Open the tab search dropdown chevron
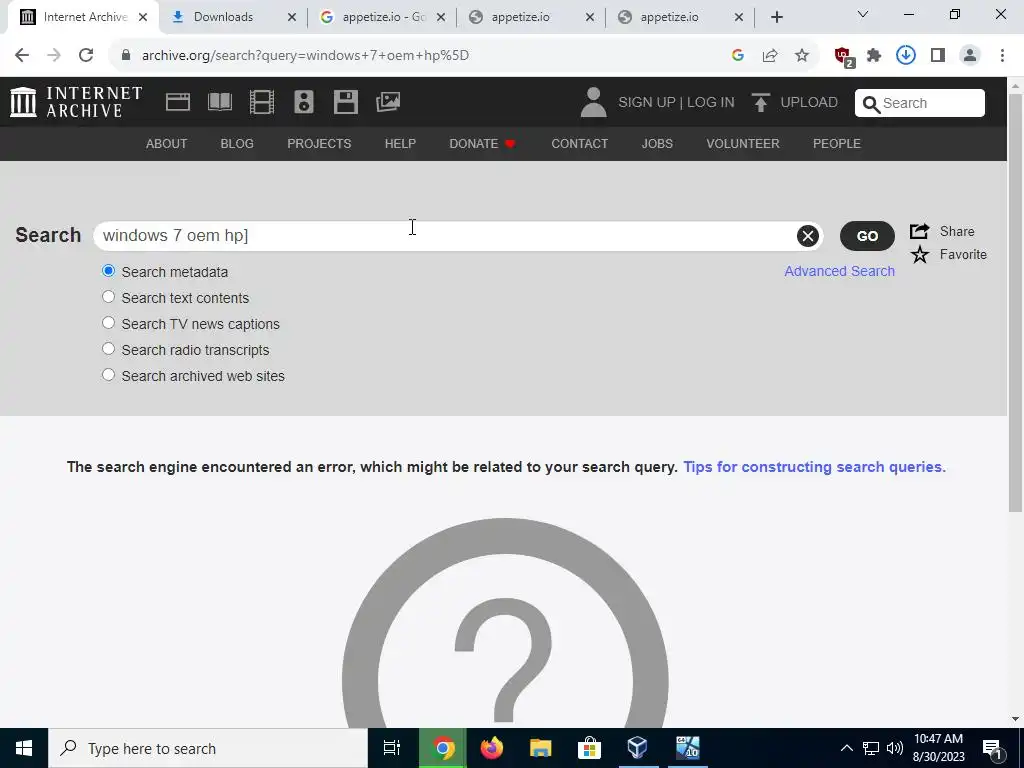The height and width of the screenshot is (768, 1024). 863,14
